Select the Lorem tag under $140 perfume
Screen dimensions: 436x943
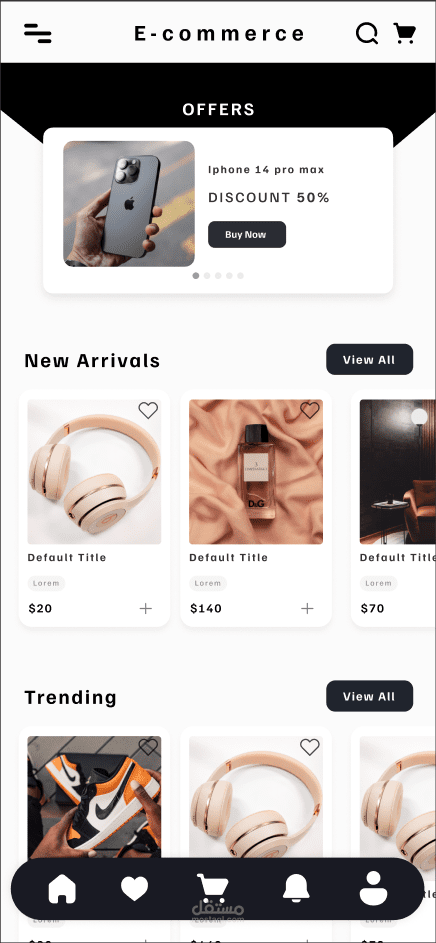[x=207, y=583]
